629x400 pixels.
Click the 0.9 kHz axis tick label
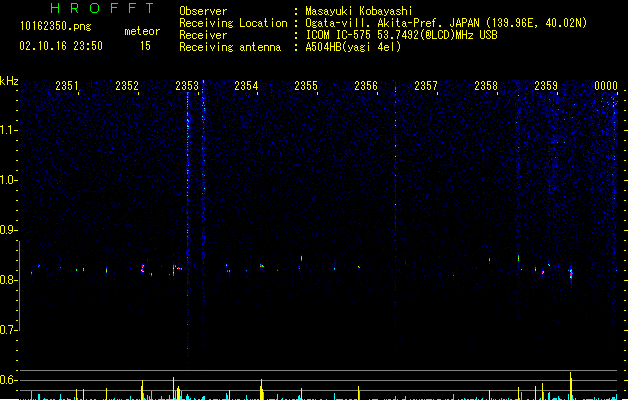coord(8,230)
